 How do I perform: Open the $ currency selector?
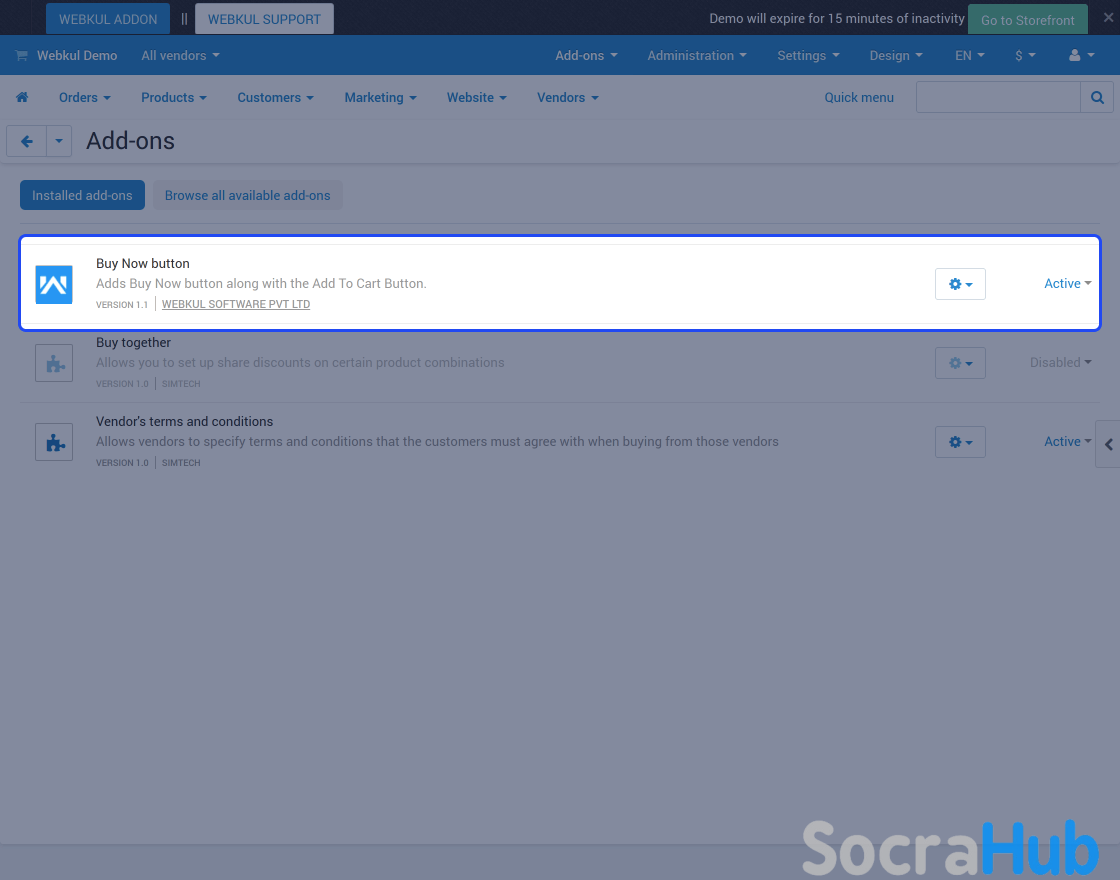click(x=1025, y=55)
